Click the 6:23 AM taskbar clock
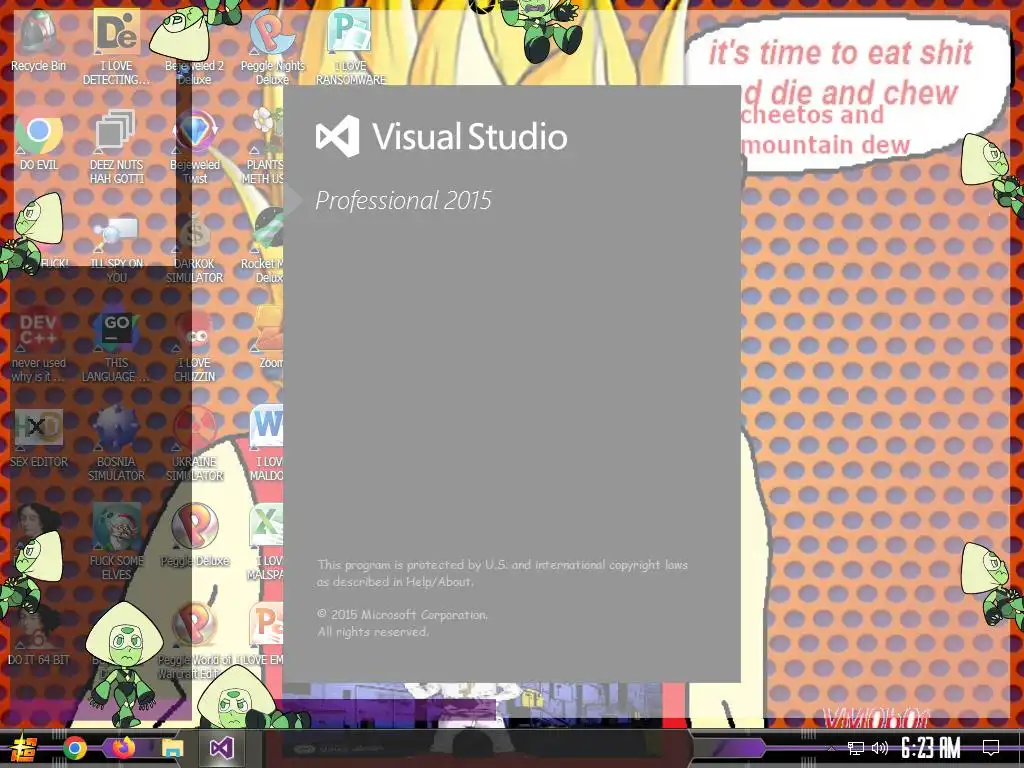1024x768 pixels. click(x=931, y=748)
